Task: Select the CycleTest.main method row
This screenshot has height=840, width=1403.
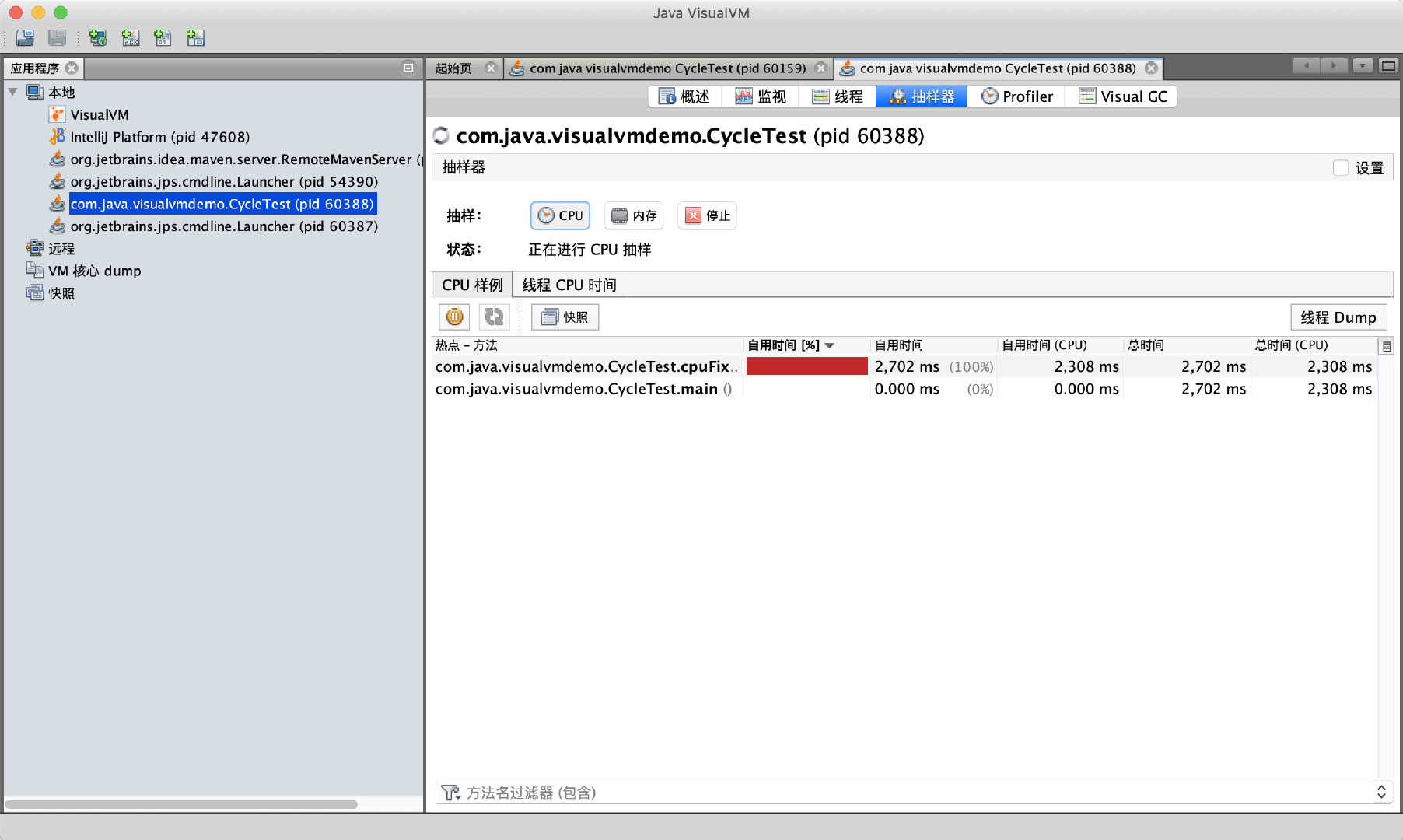Action: point(904,389)
